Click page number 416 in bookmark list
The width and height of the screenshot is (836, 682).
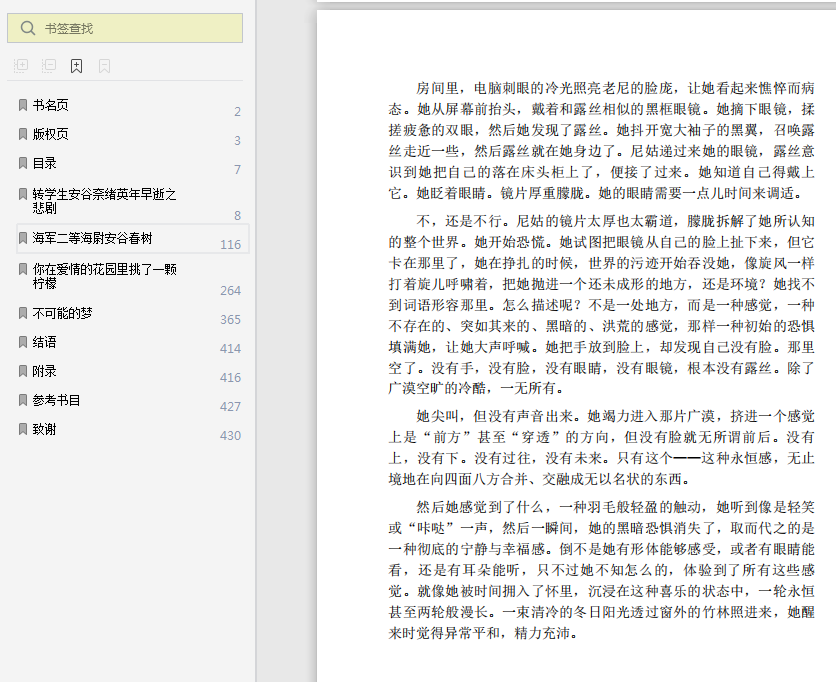(x=230, y=378)
